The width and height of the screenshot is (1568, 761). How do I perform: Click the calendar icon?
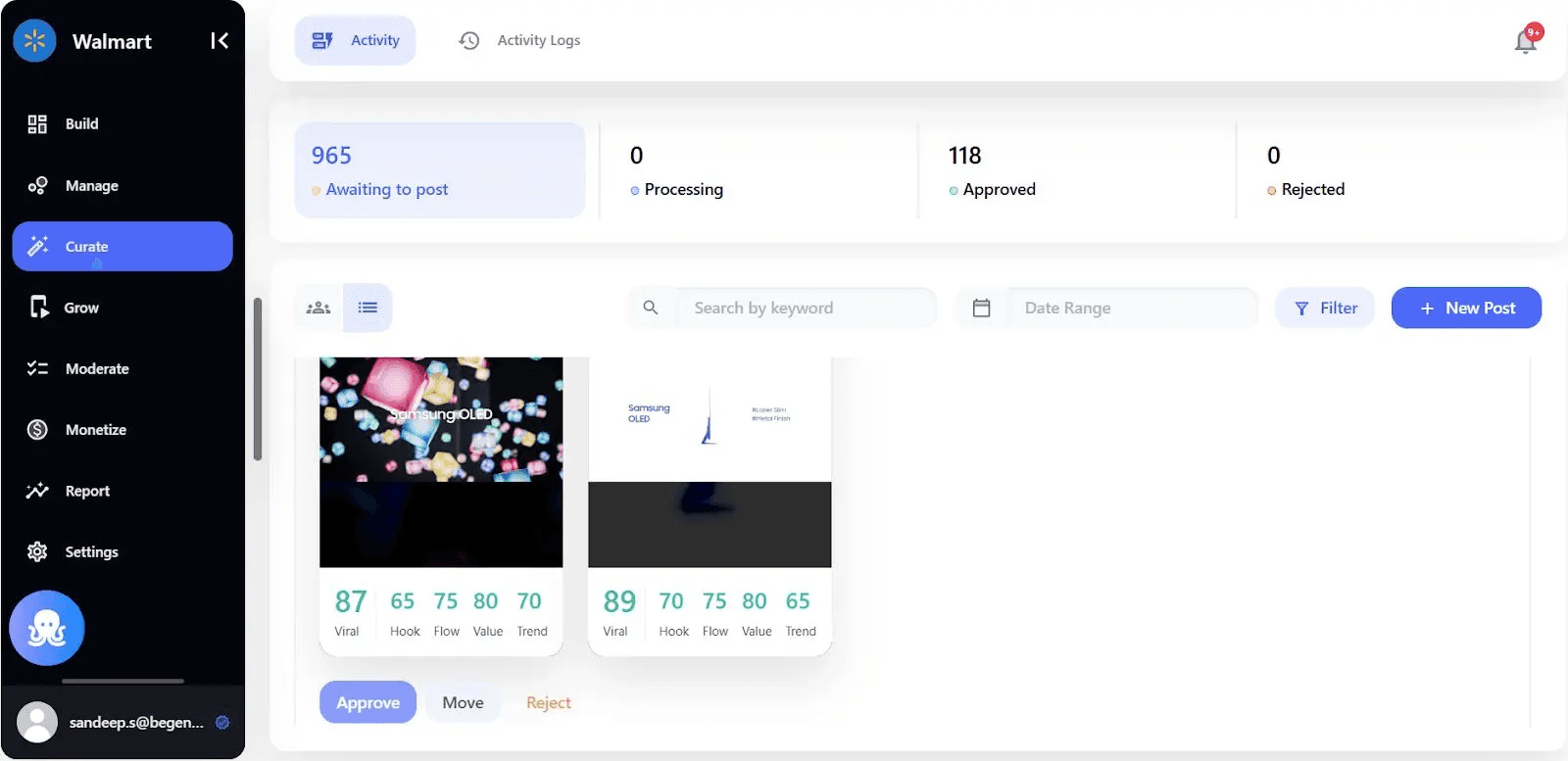981,308
